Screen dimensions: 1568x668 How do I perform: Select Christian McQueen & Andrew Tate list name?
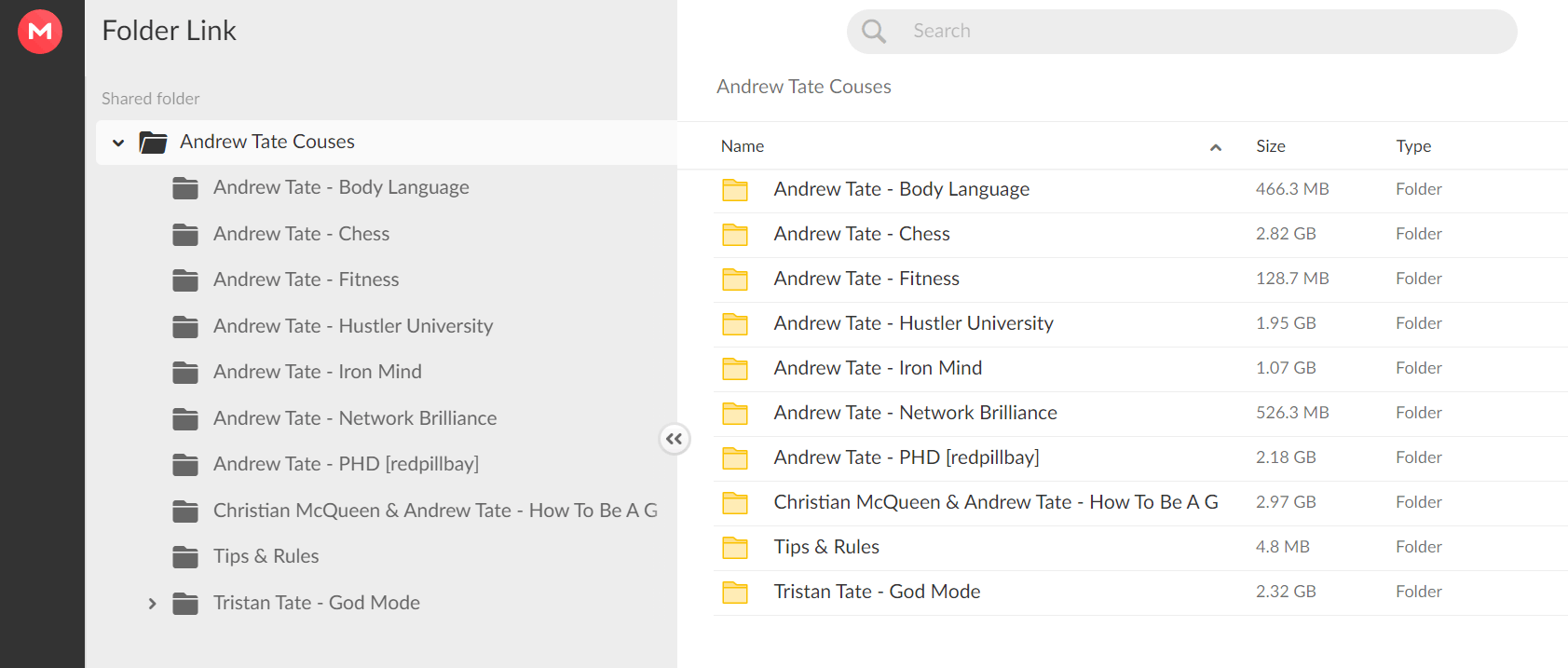click(996, 502)
